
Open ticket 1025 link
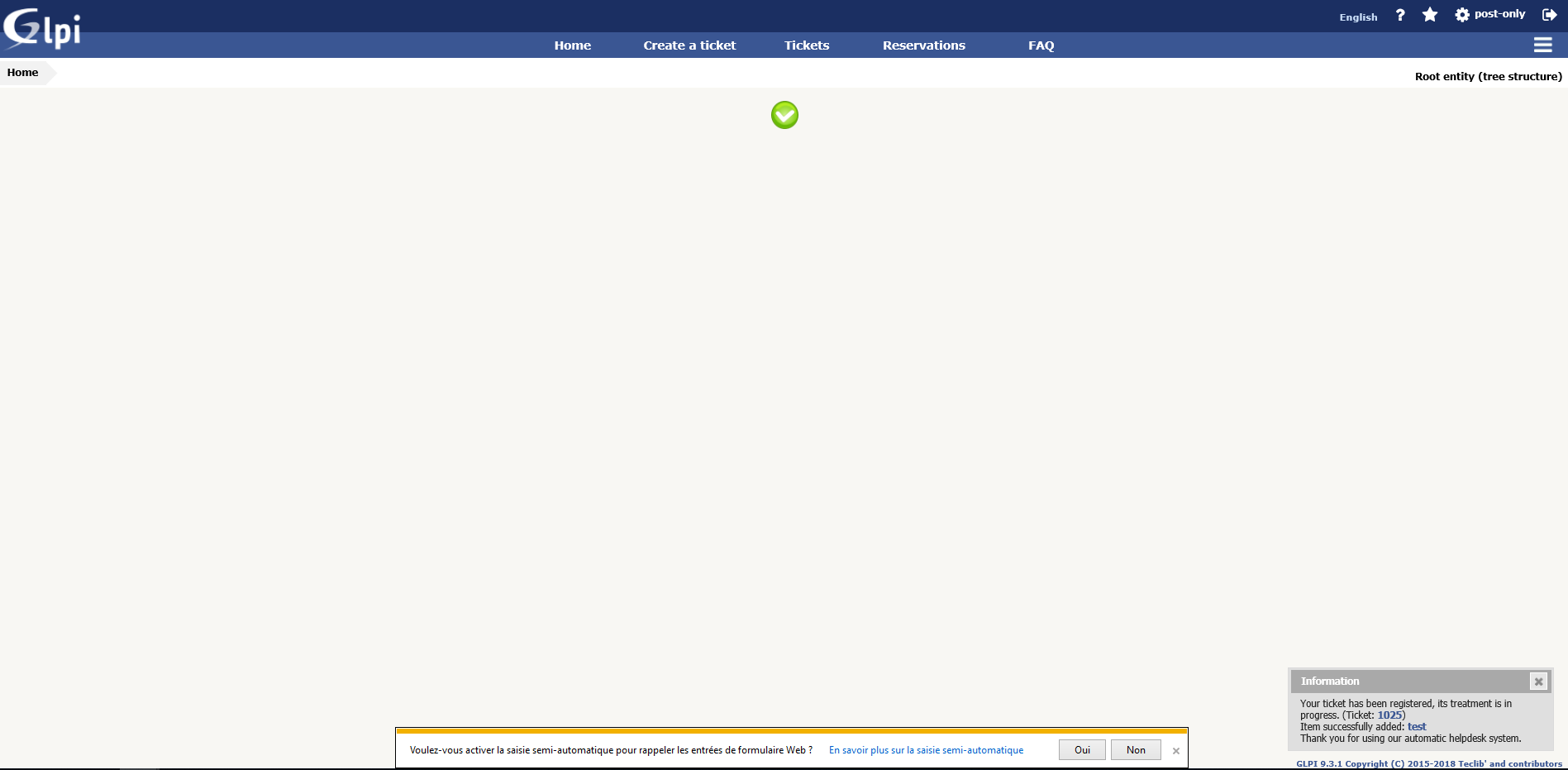[1389, 715]
